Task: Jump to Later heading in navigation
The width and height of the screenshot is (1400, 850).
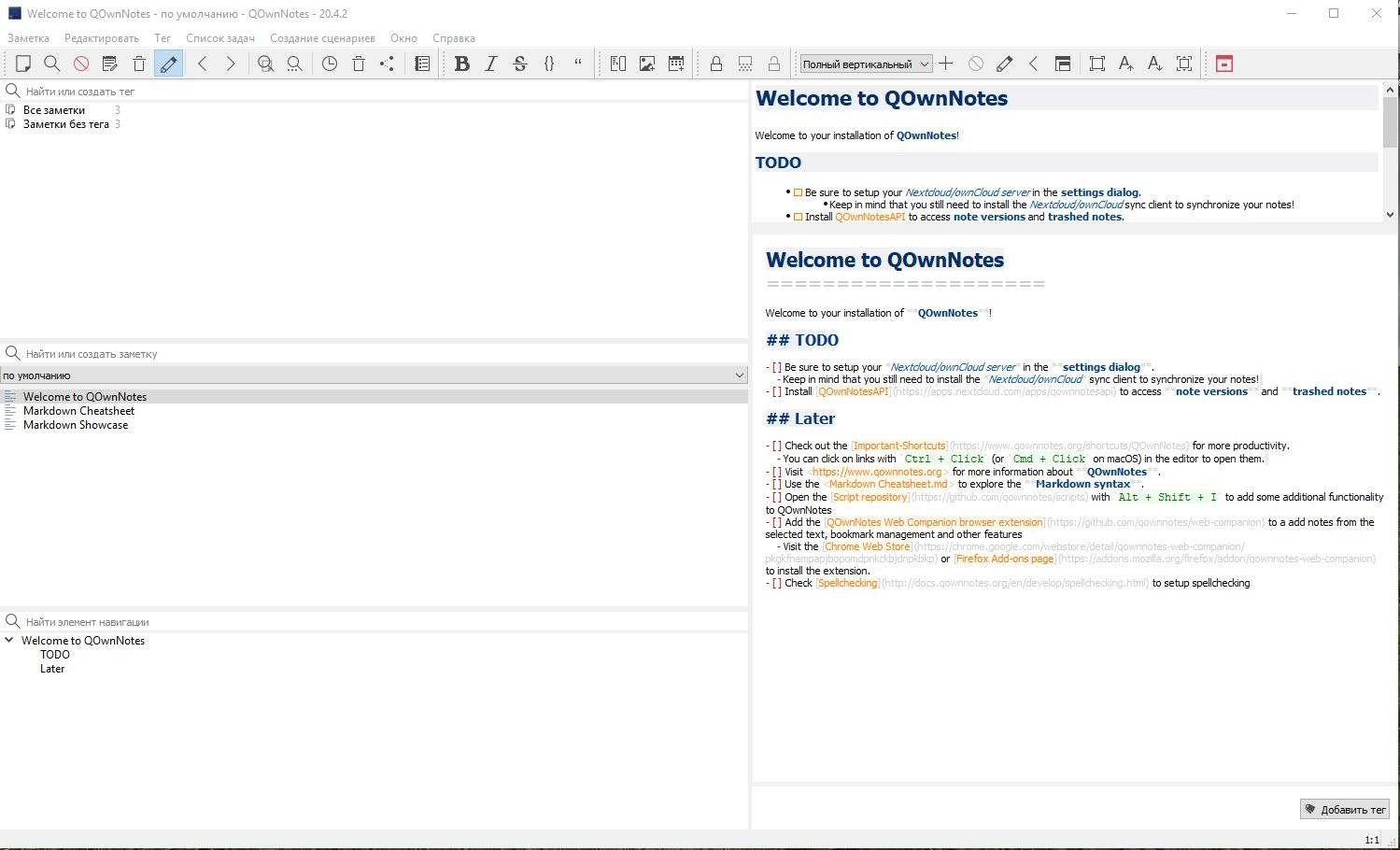Action: point(52,669)
